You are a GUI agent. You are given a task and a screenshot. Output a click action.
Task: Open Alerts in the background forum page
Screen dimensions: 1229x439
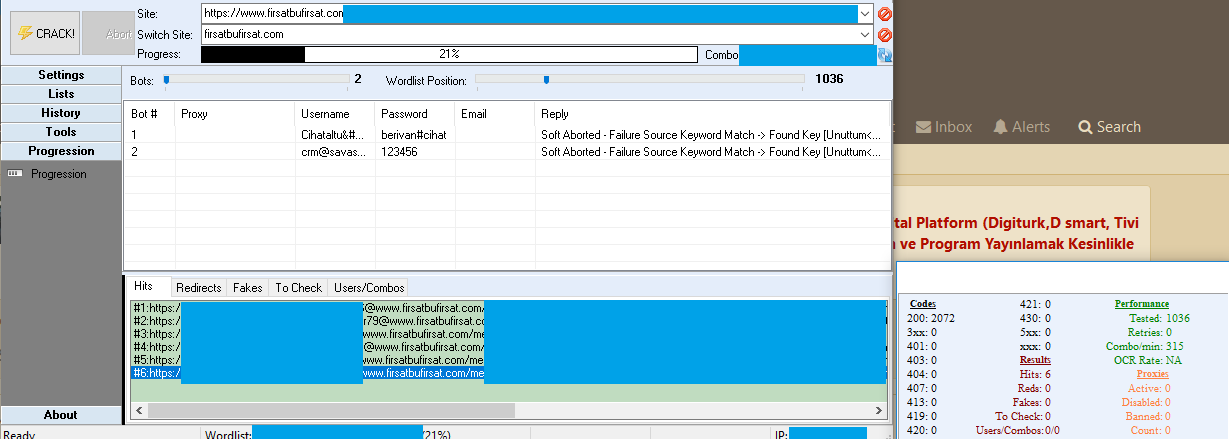(x=1021, y=127)
